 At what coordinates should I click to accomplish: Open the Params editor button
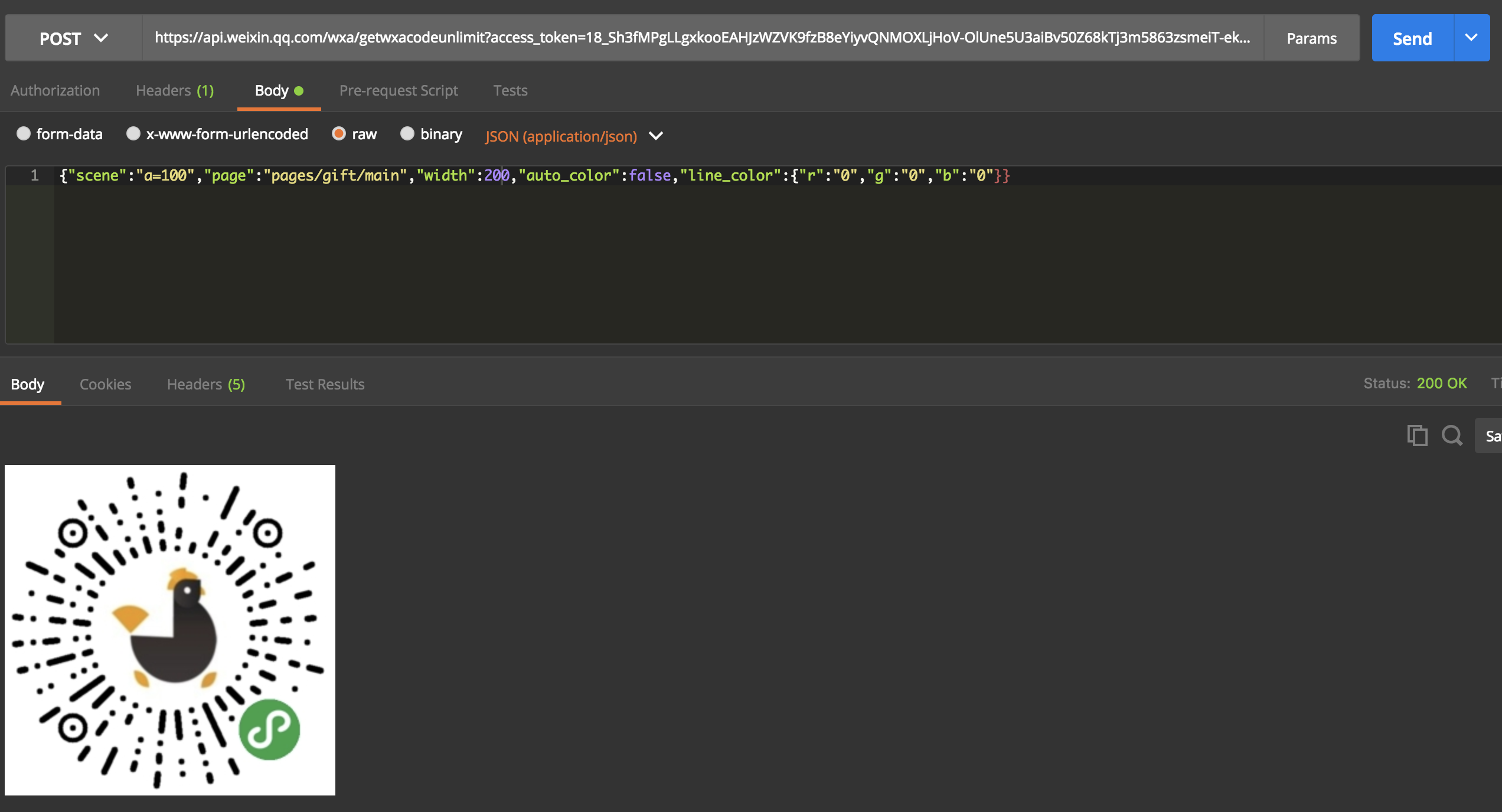(x=1311, y=38)
